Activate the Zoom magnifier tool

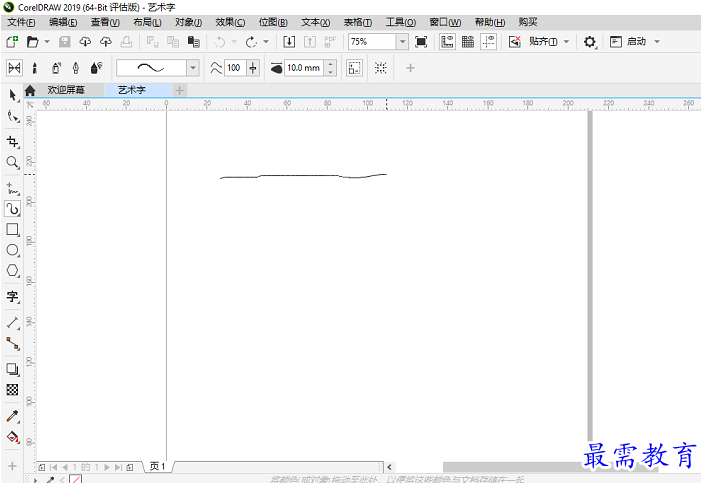(13, 162)
